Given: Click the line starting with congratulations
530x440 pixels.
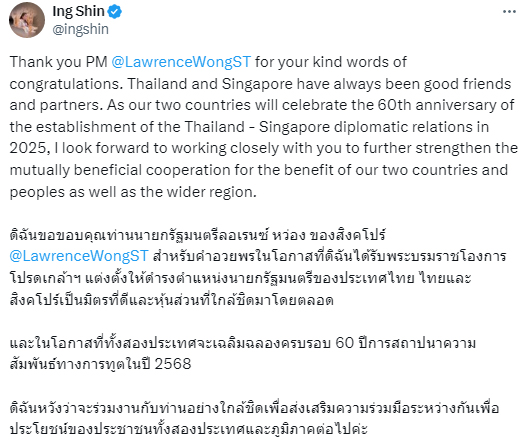Looking at the screenshot, I should click(260, 84).
